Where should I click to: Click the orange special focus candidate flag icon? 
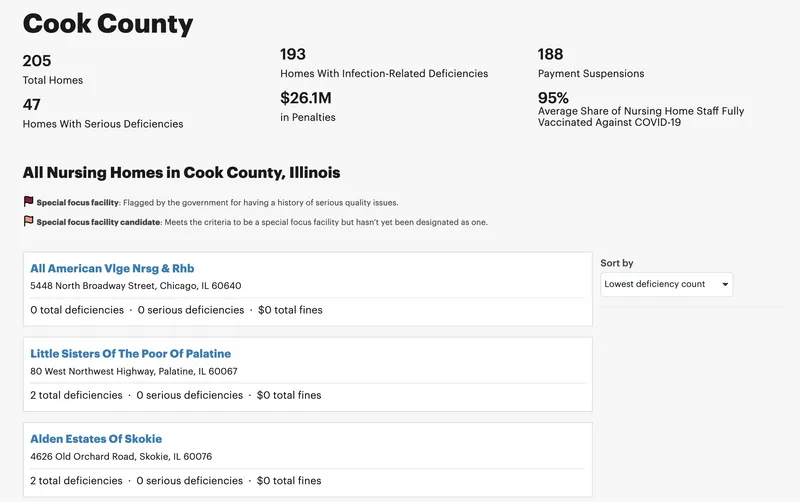coord(29,221)
